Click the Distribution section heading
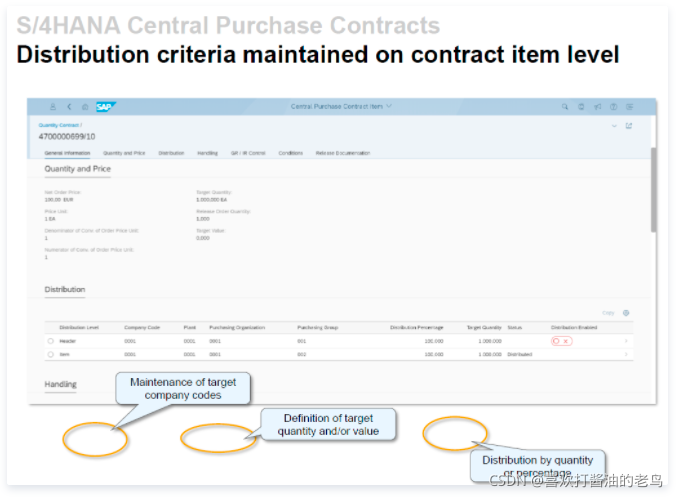This screenshot has width=678, height=497. [x=65, y=289]
